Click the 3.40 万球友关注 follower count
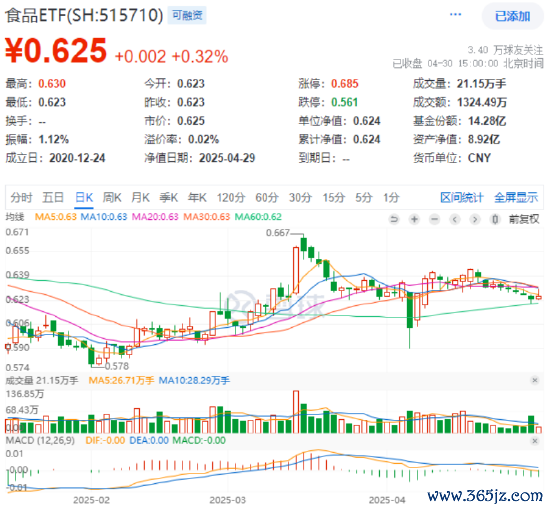This screenshot has height=511, width=550. (505, 50)
